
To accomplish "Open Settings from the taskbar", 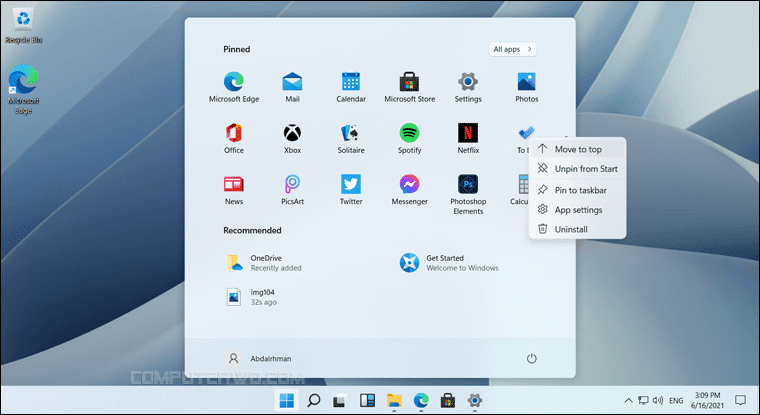I will coord(475,400).
